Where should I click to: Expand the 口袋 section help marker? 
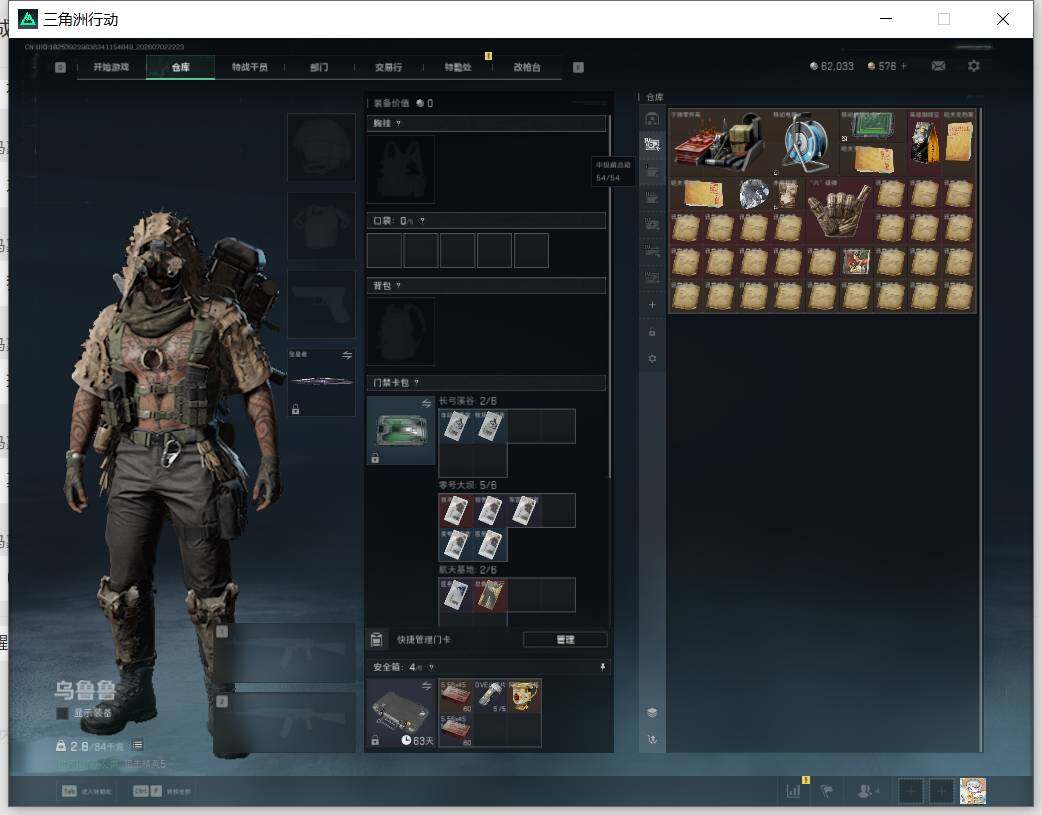422,221
